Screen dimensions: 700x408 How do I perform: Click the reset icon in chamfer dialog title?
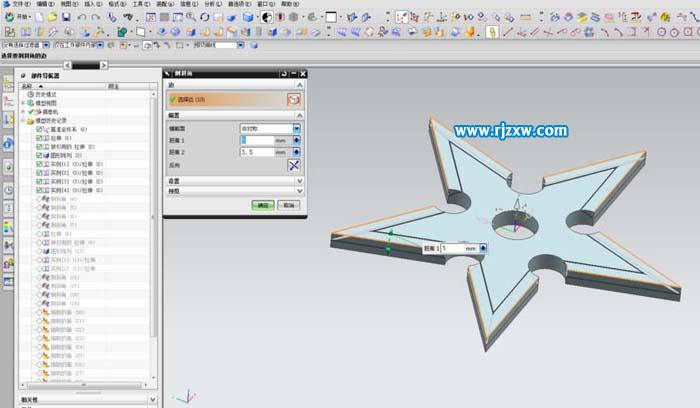coord(284,74)
